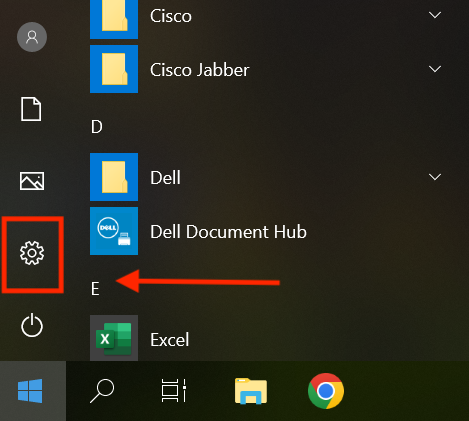Open Settings gear icon
This screenshot has height=421, width=469.
point(32,253)
